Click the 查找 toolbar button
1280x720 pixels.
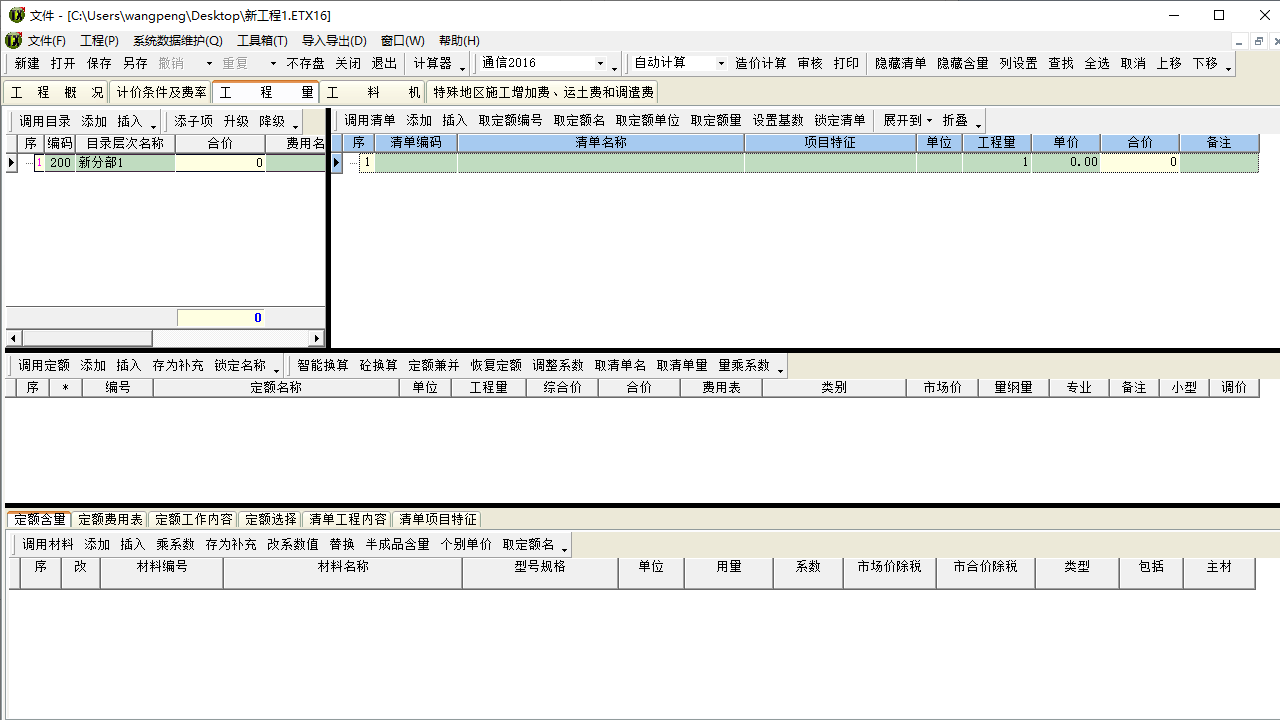click(x=1061, y=63)
